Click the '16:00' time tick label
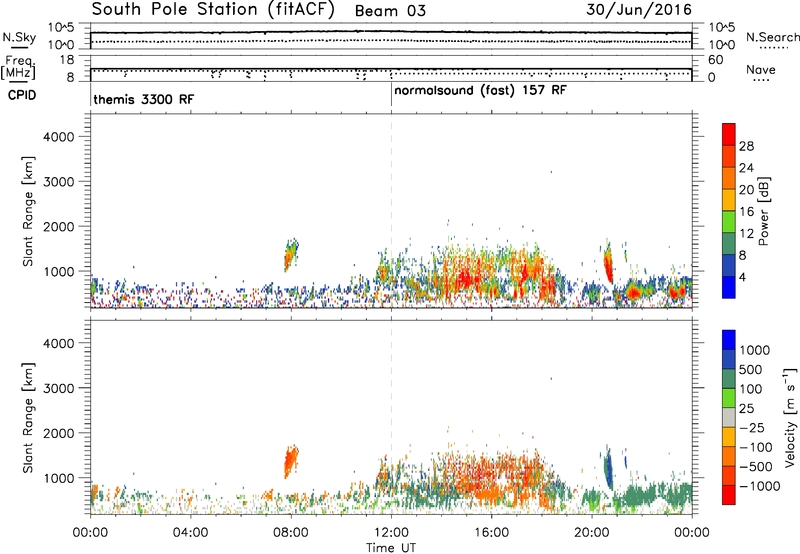This screenshot has height=554, width=800. tap(491, 532)
